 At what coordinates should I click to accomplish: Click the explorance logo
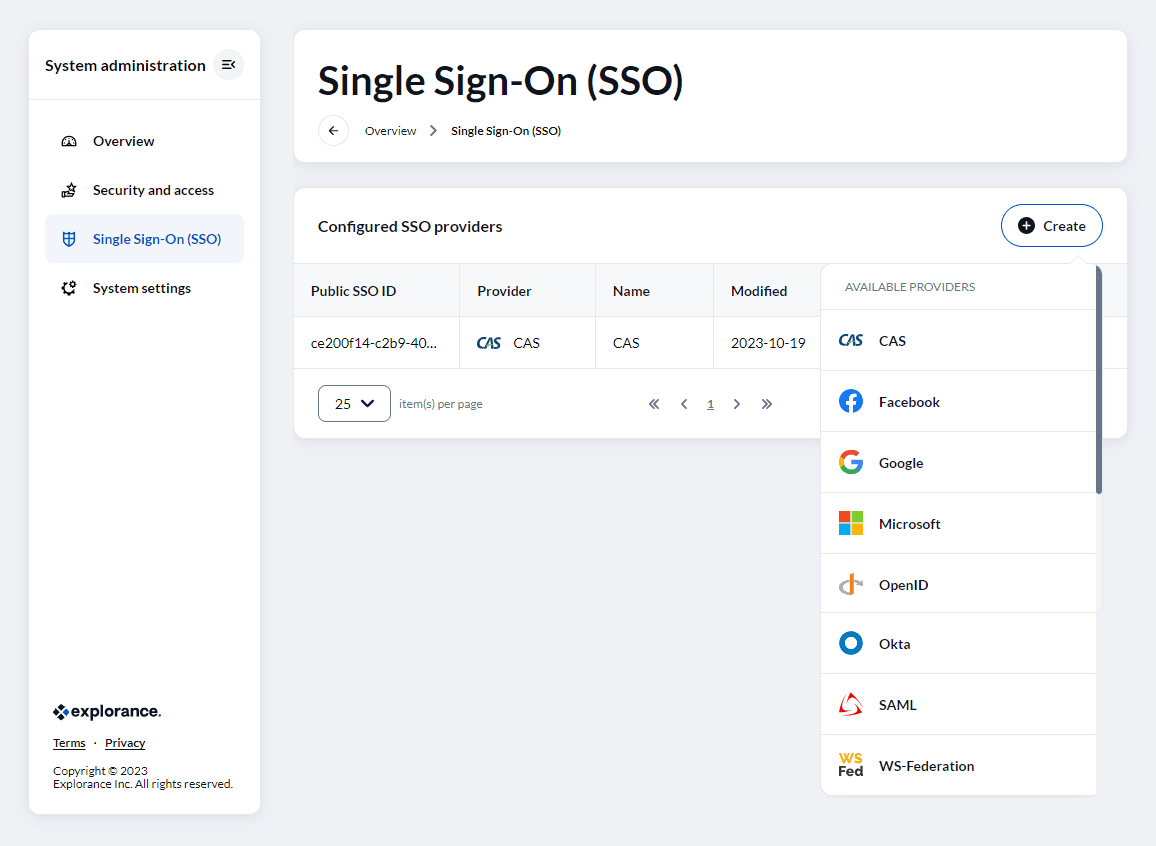(x=107, y=712)
